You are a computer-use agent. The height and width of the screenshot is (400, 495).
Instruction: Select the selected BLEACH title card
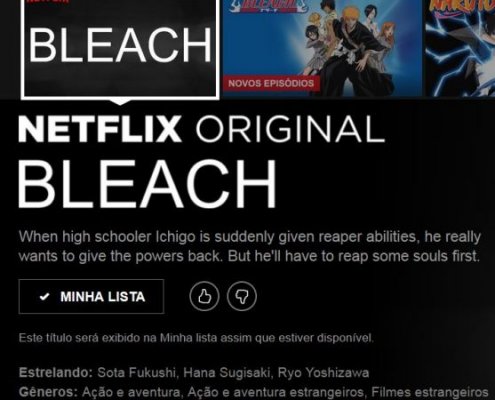(120, 49)
